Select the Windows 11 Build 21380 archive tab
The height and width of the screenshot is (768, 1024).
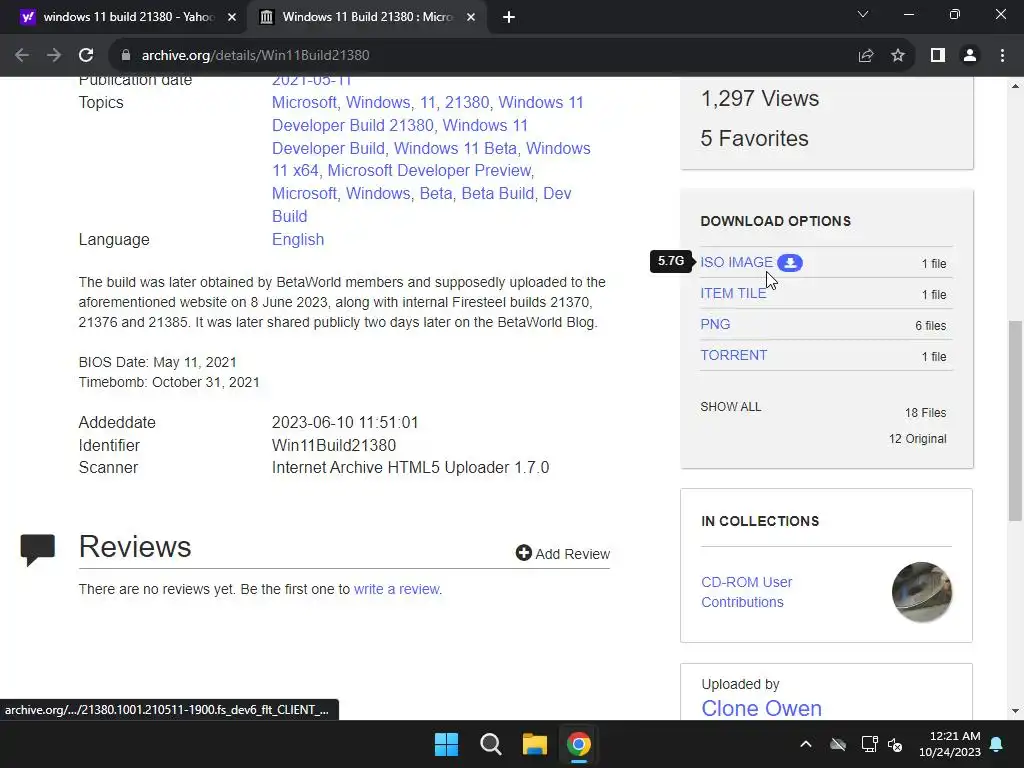coord(366,17)
